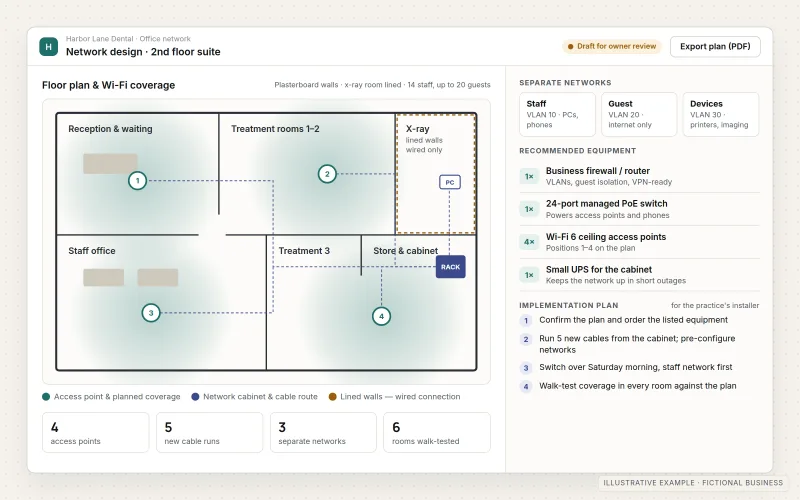This screenshot has width=800, height=500.
Task: Click 24-port managed PoE switch title
Action: (606, 204)
